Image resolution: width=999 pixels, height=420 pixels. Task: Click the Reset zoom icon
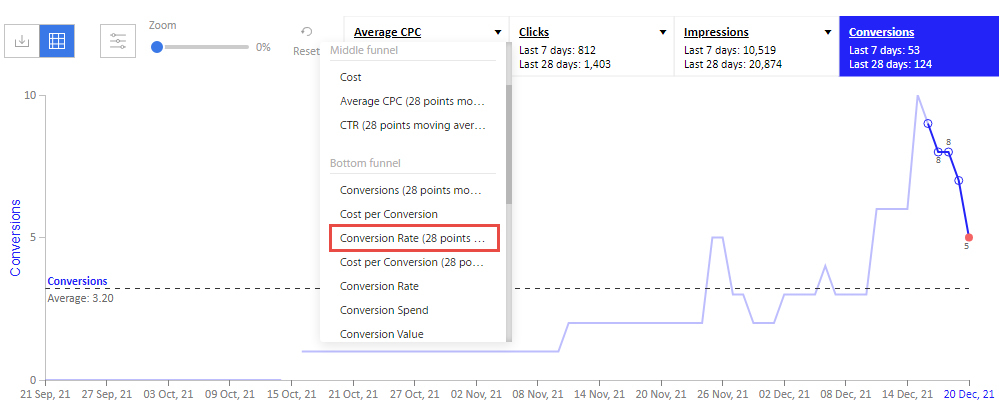[x=306, y=32]
